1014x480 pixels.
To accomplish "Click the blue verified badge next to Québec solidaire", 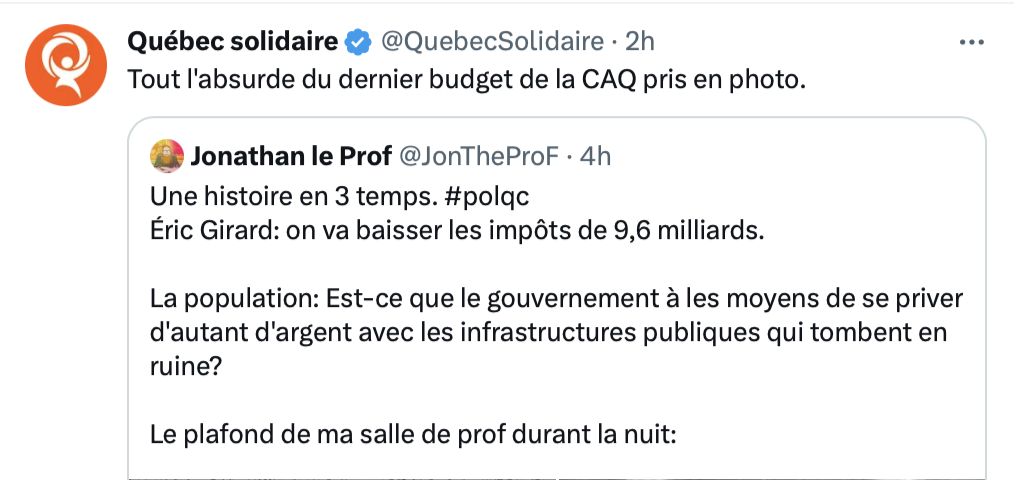I will click(358, 43).
